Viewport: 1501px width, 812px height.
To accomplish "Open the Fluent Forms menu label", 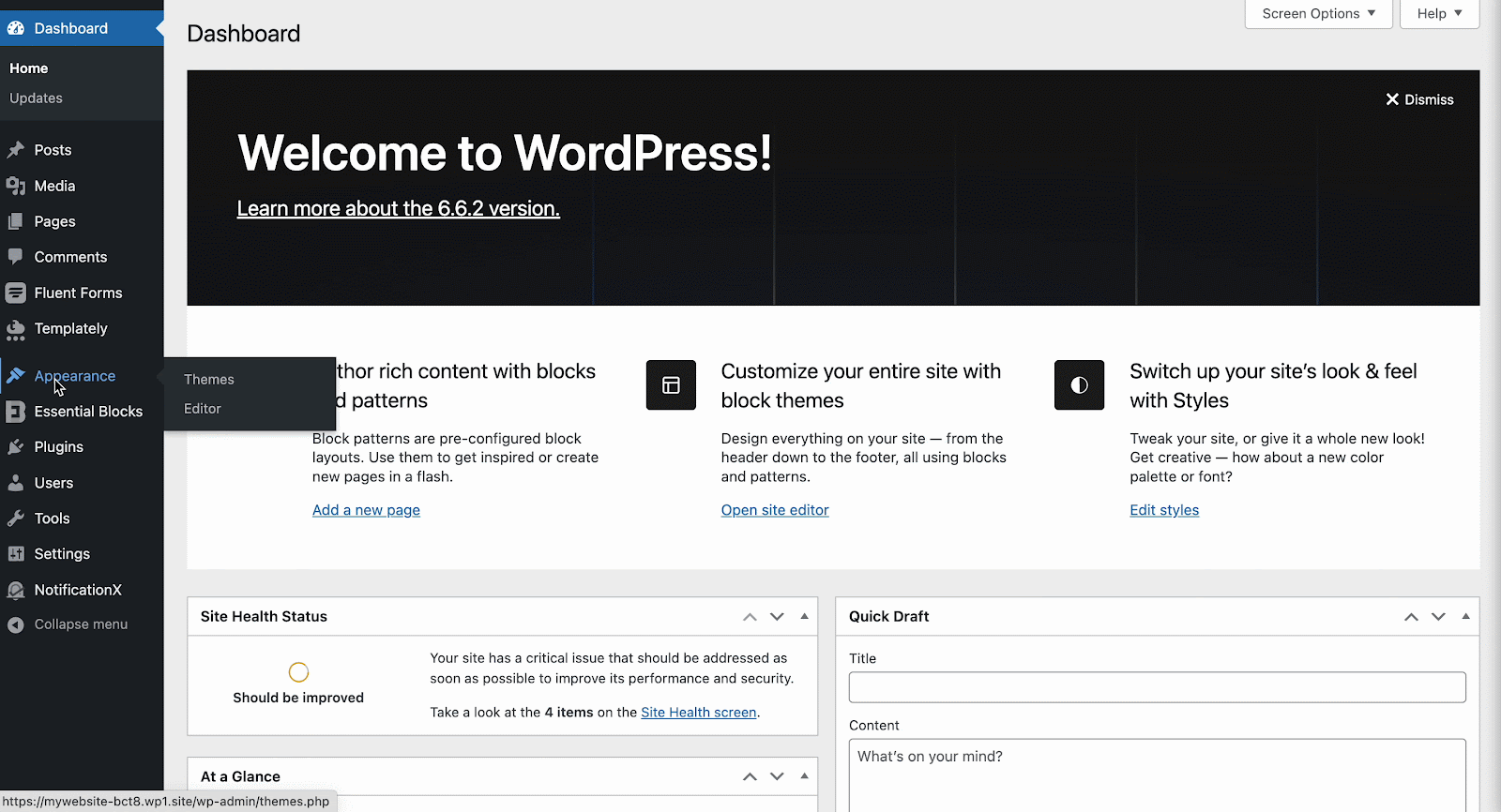I will (78, 293).
